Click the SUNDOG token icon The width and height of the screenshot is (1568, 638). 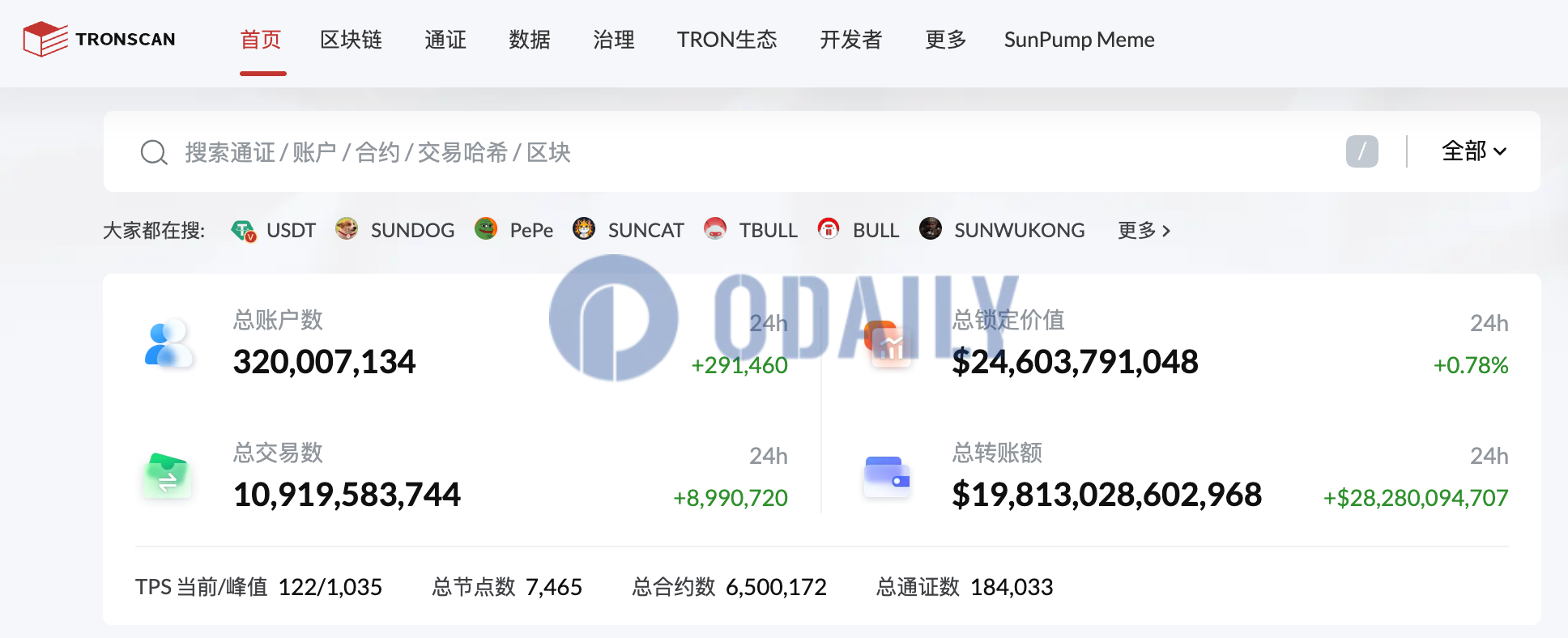coord(347,229)
